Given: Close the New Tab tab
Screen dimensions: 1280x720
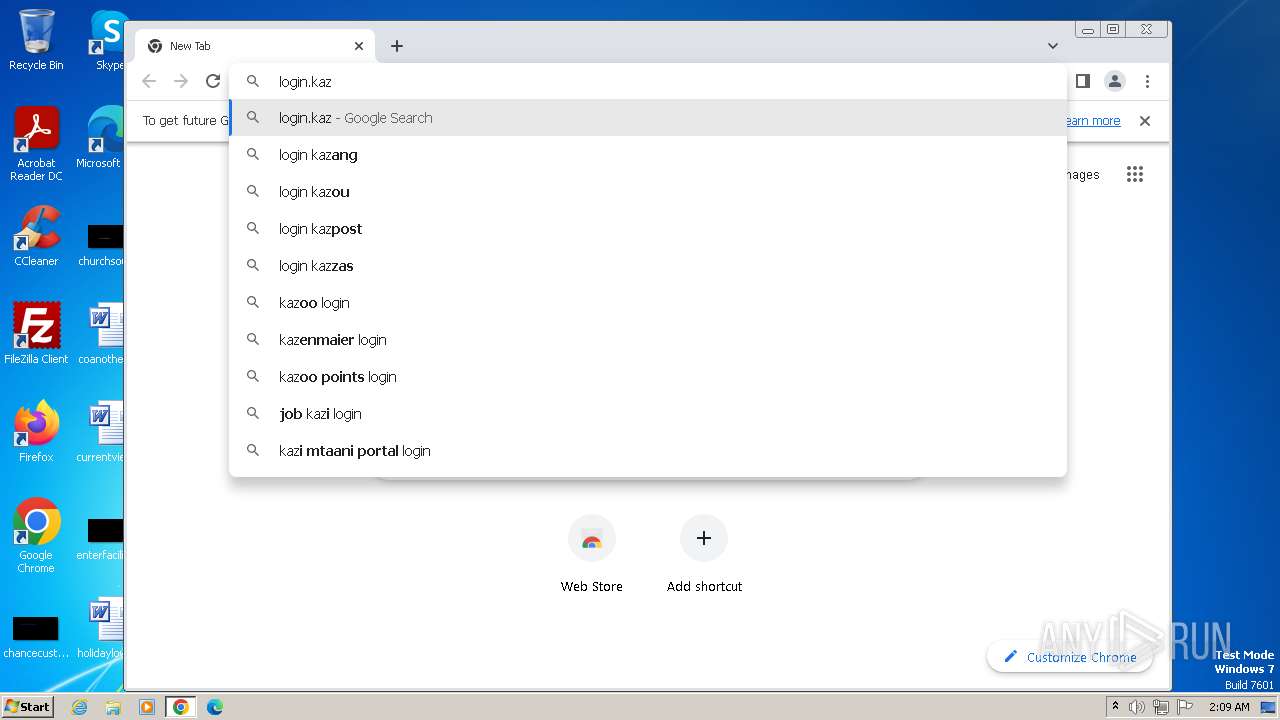Looking at the screenshot, I should (359, 46).
